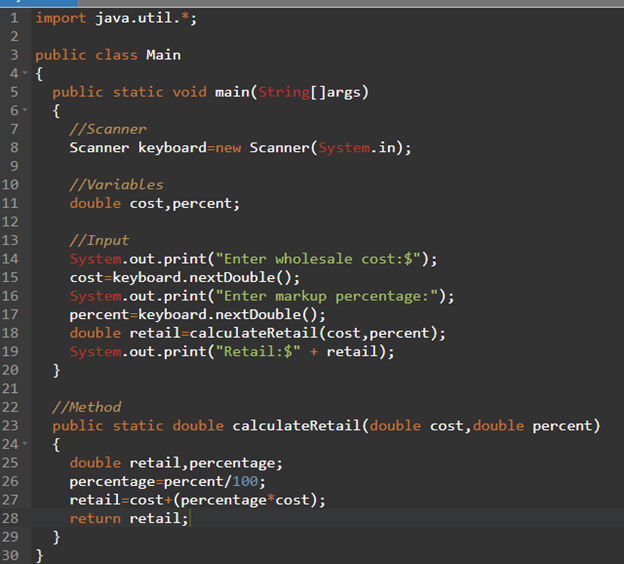Click line number 18 in the gutter
This screenshot has height=564, width=624.
coord(10,333)
